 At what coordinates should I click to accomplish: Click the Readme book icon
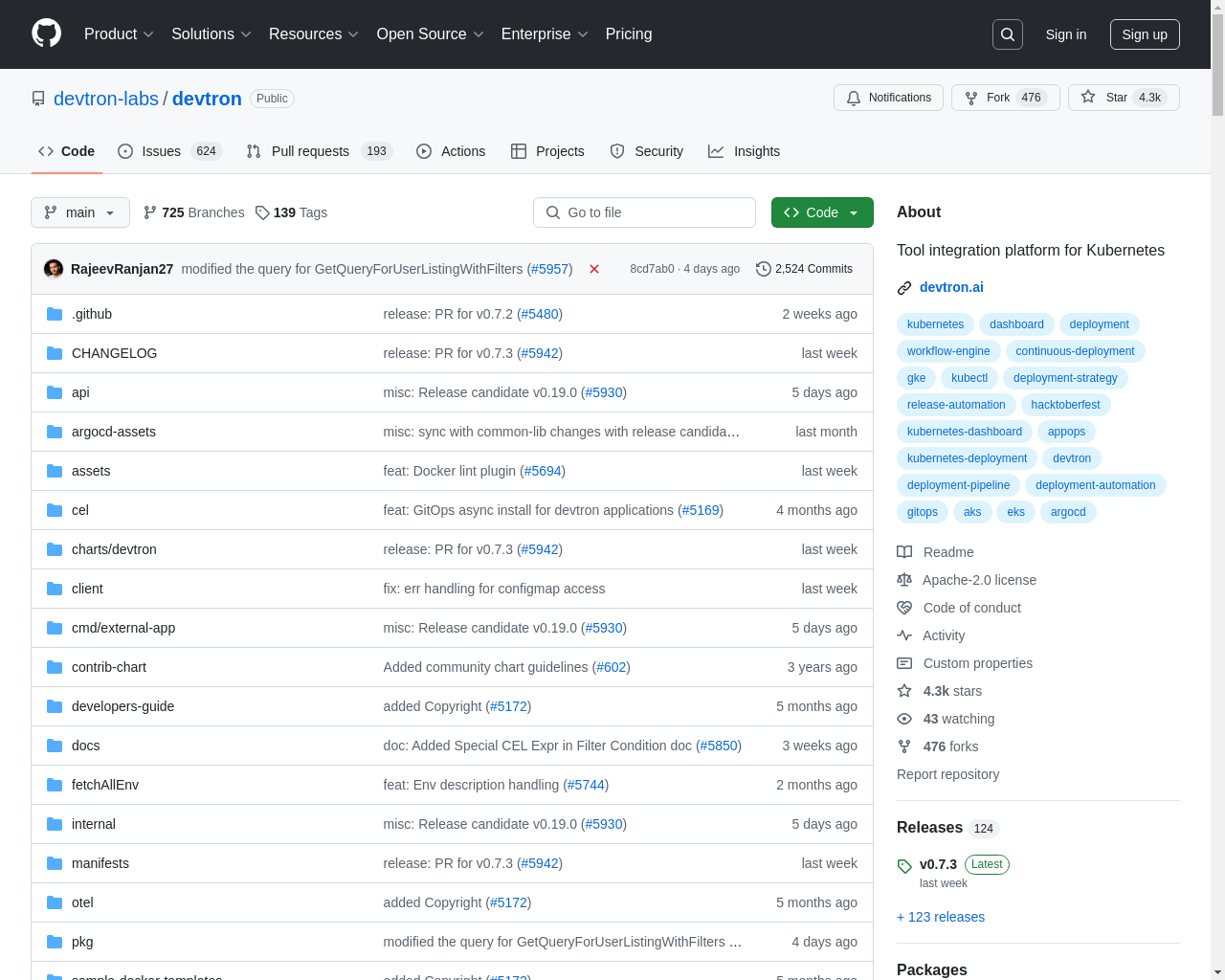[x=904, y=552]
